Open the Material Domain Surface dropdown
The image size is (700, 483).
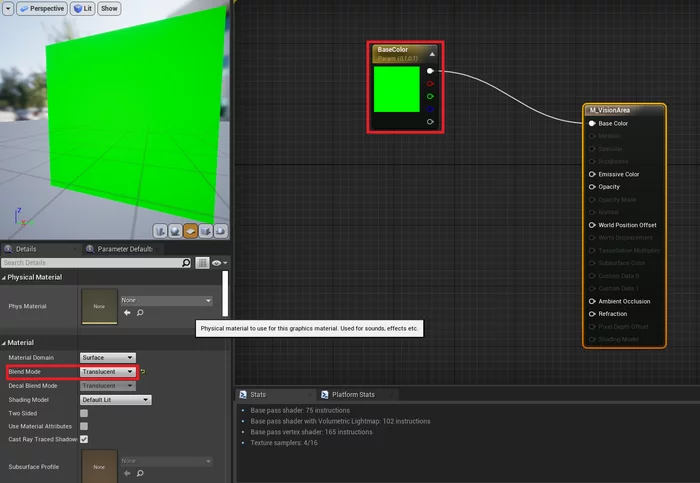[x=108, y=358]
